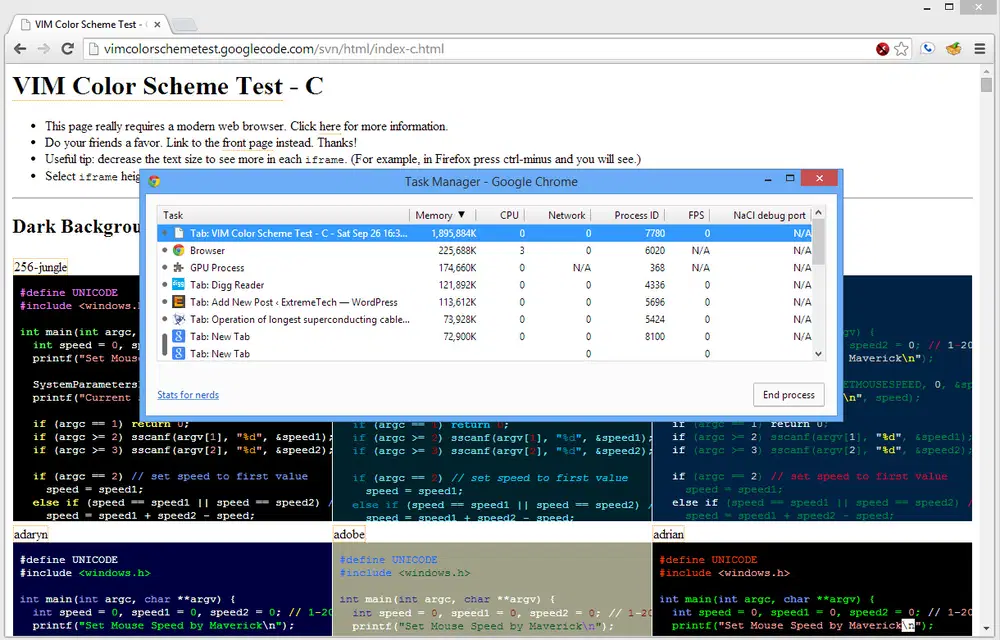Image resolution: width=1000 pixels, height=640 pixels.
Task: Click the puzzle icon beside GPU Process
Action: [179, 268]
